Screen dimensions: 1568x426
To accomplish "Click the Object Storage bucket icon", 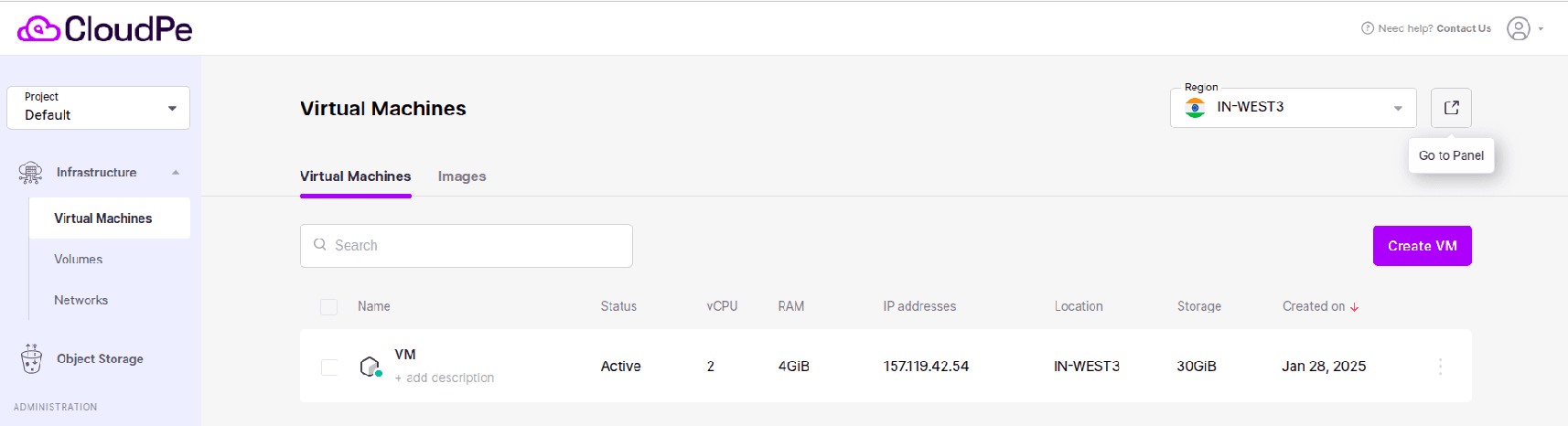I will point(31,359).
